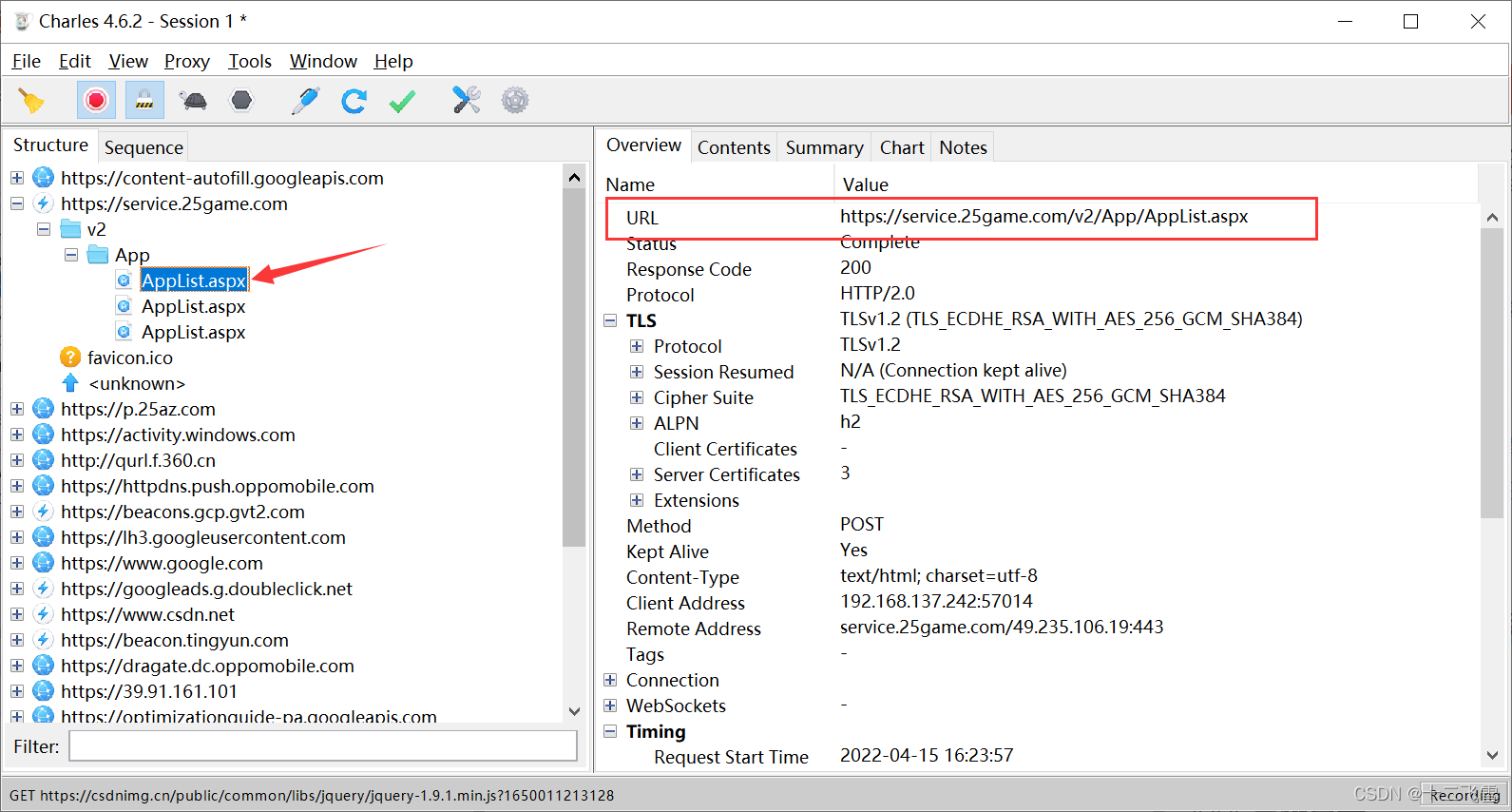Click the up arrow icon of <unknown>
The height and width of the screenshot is (812, 1512).
coord(70,383)
